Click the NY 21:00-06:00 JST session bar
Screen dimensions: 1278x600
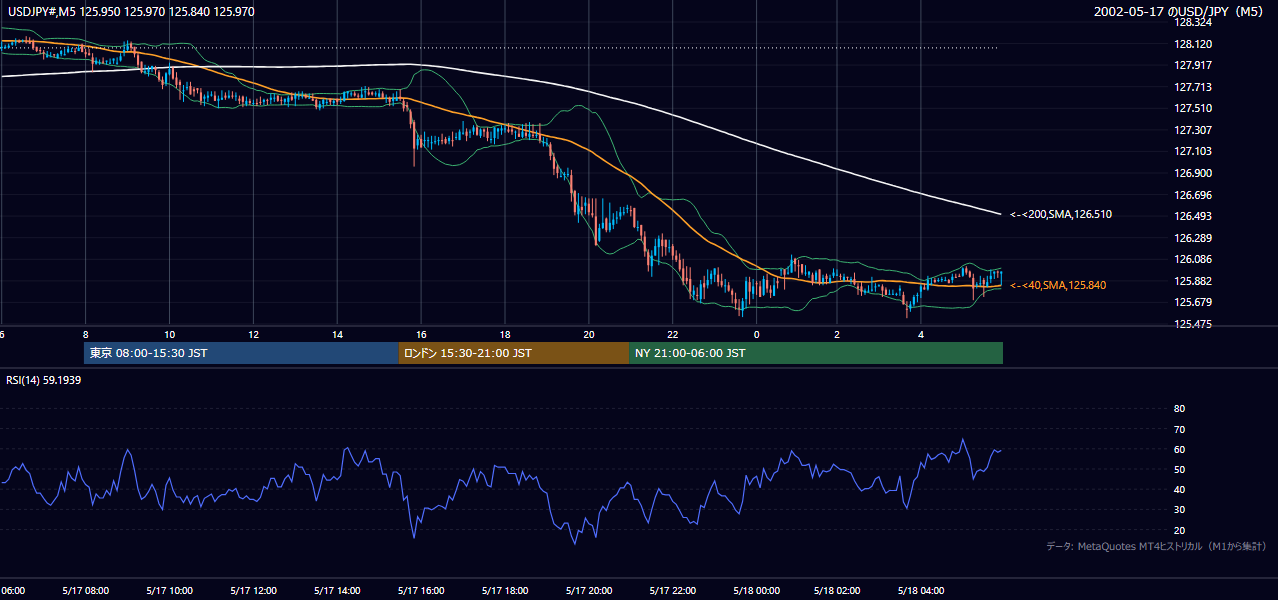tap(816, 353)
